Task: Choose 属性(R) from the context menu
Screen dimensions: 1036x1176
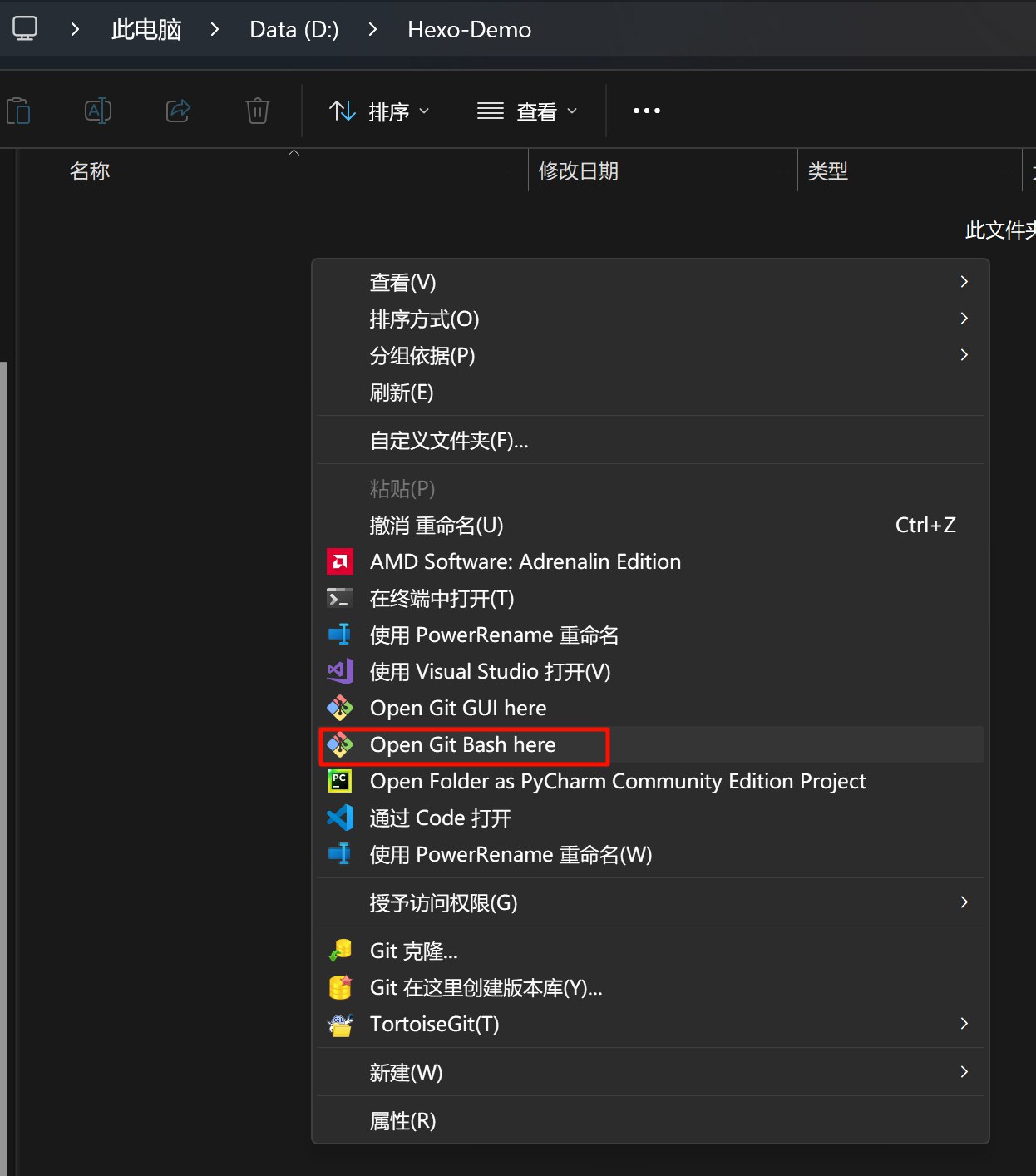Action: (x=402, y=1121)
